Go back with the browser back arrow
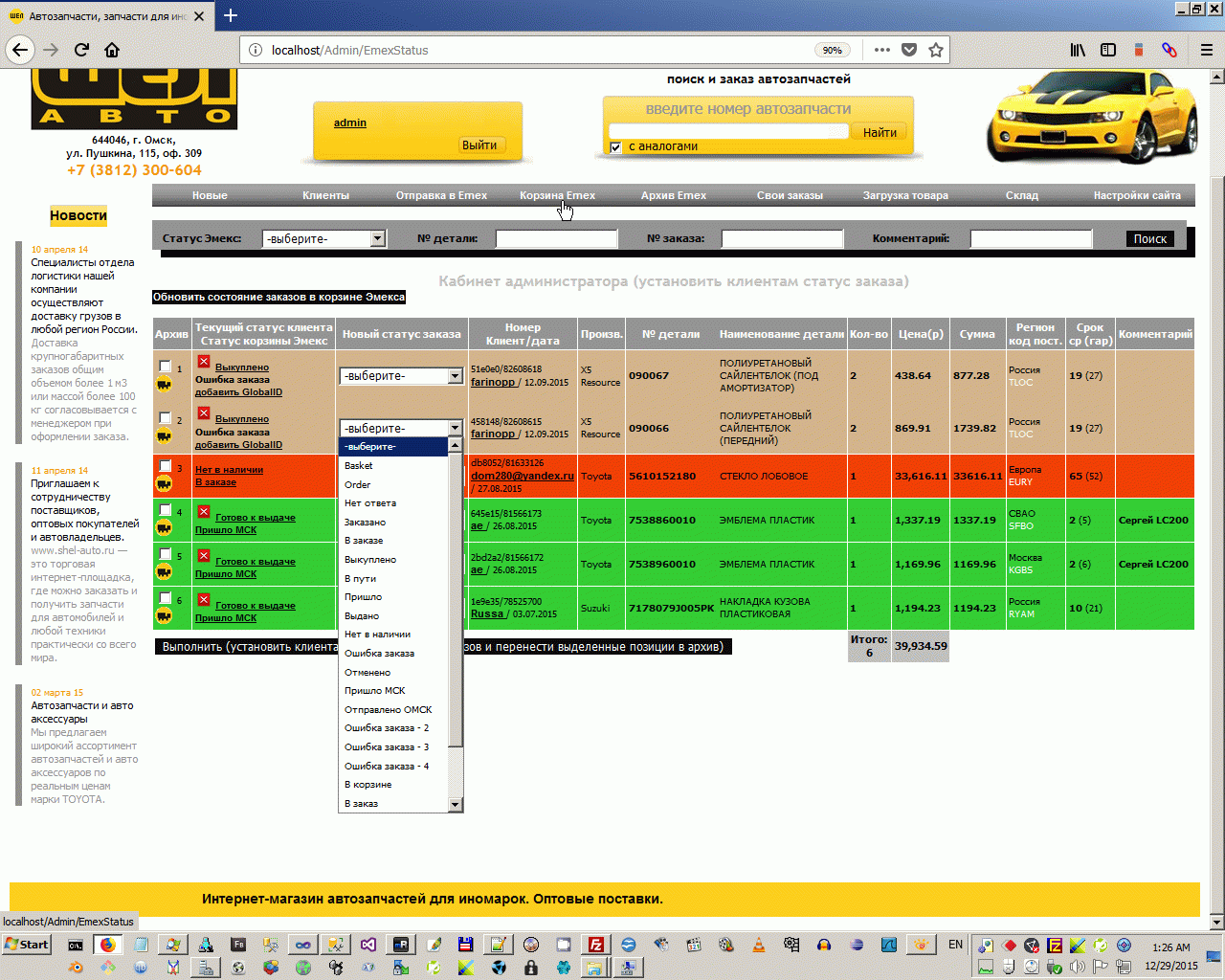 coord(20,50)
